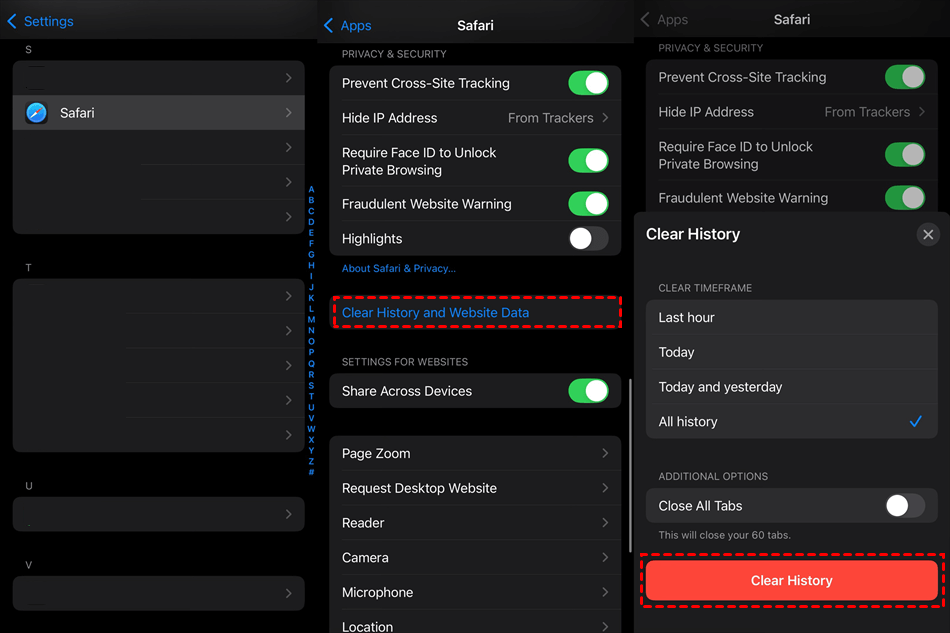This screenshot has width=950, height=633.
Task: Open the Safari row in Settings list
Action: [x=159, y=113]
